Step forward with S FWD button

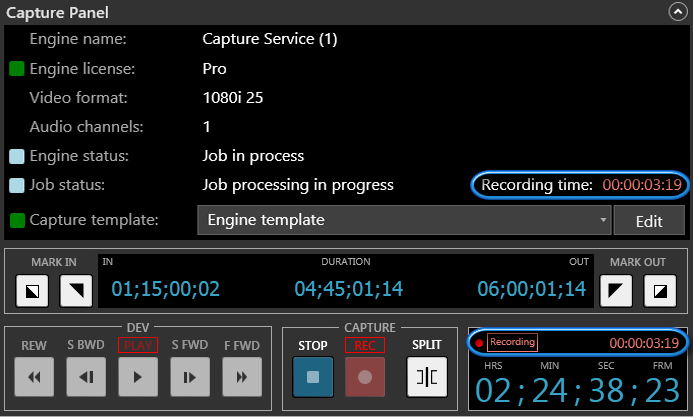[x=190, y=377]
